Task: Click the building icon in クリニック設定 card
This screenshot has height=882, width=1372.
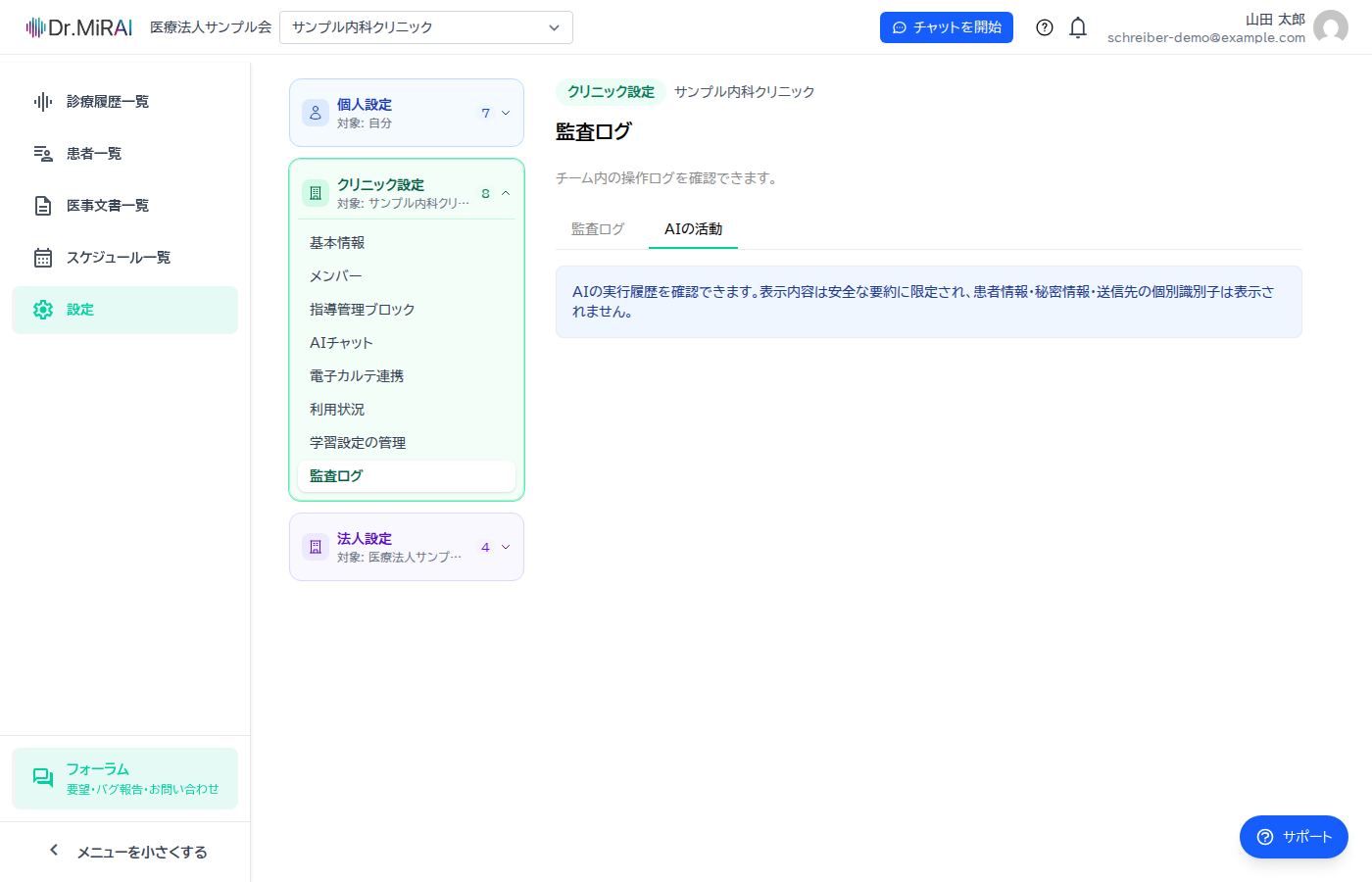Action: [316, 193]
